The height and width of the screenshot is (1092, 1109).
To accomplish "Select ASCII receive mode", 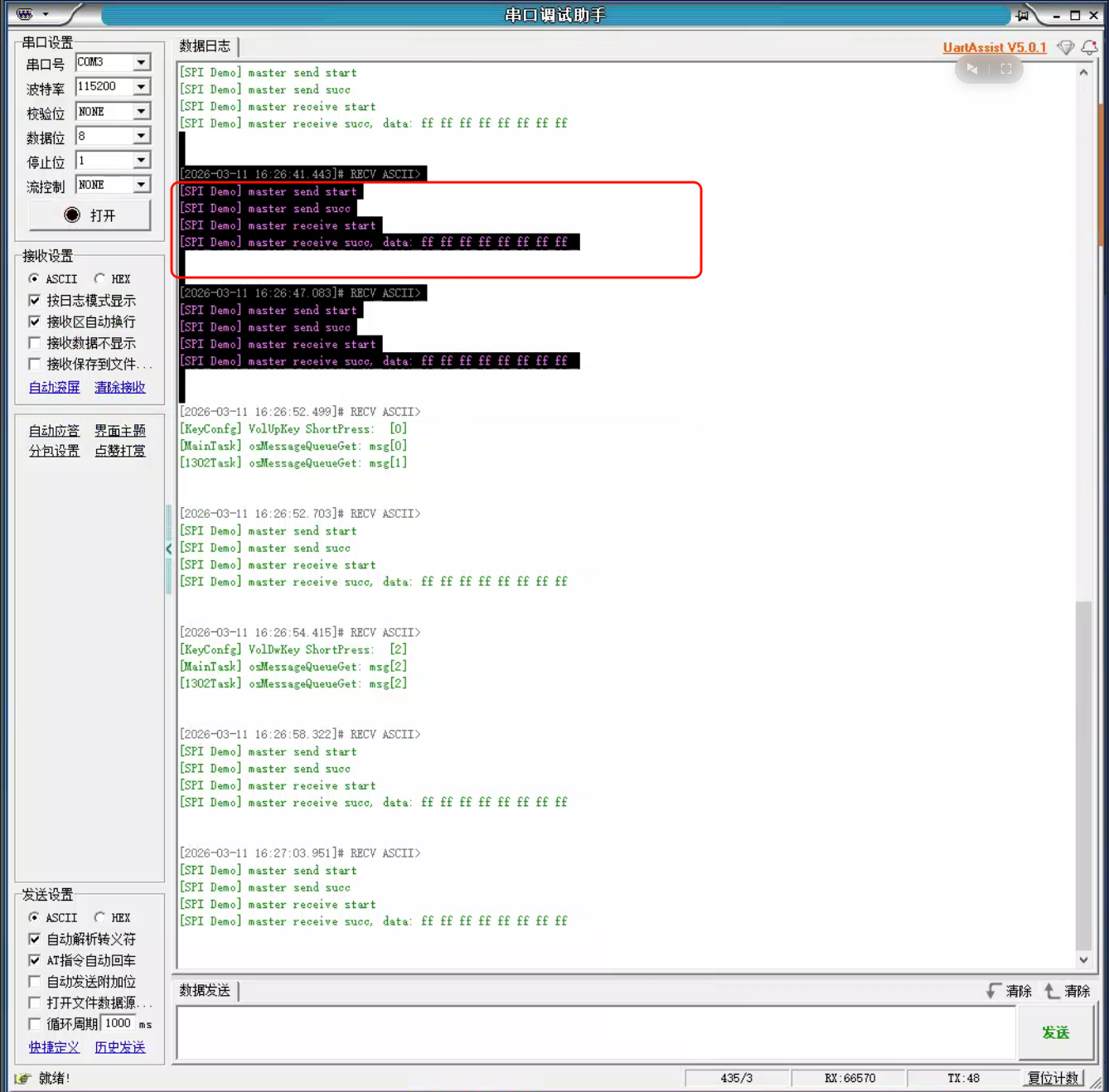I will click(34, 278).
